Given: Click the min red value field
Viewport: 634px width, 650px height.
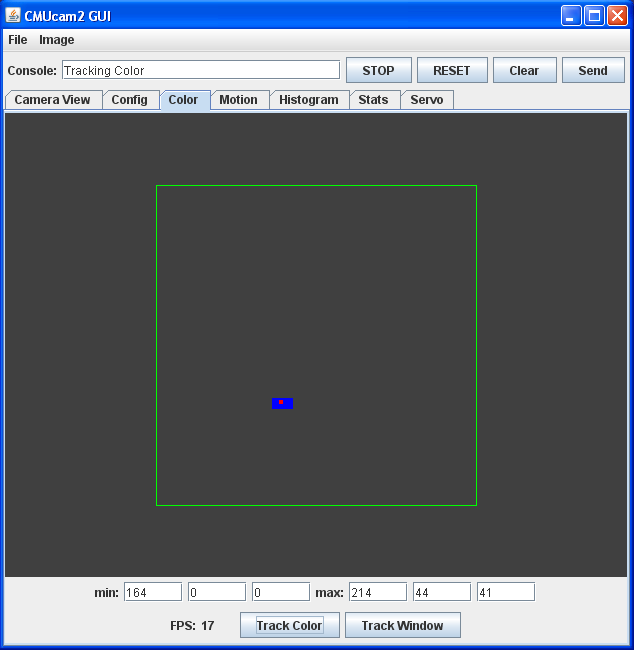Looking at the screenshot, I should [x=152, y=592].
